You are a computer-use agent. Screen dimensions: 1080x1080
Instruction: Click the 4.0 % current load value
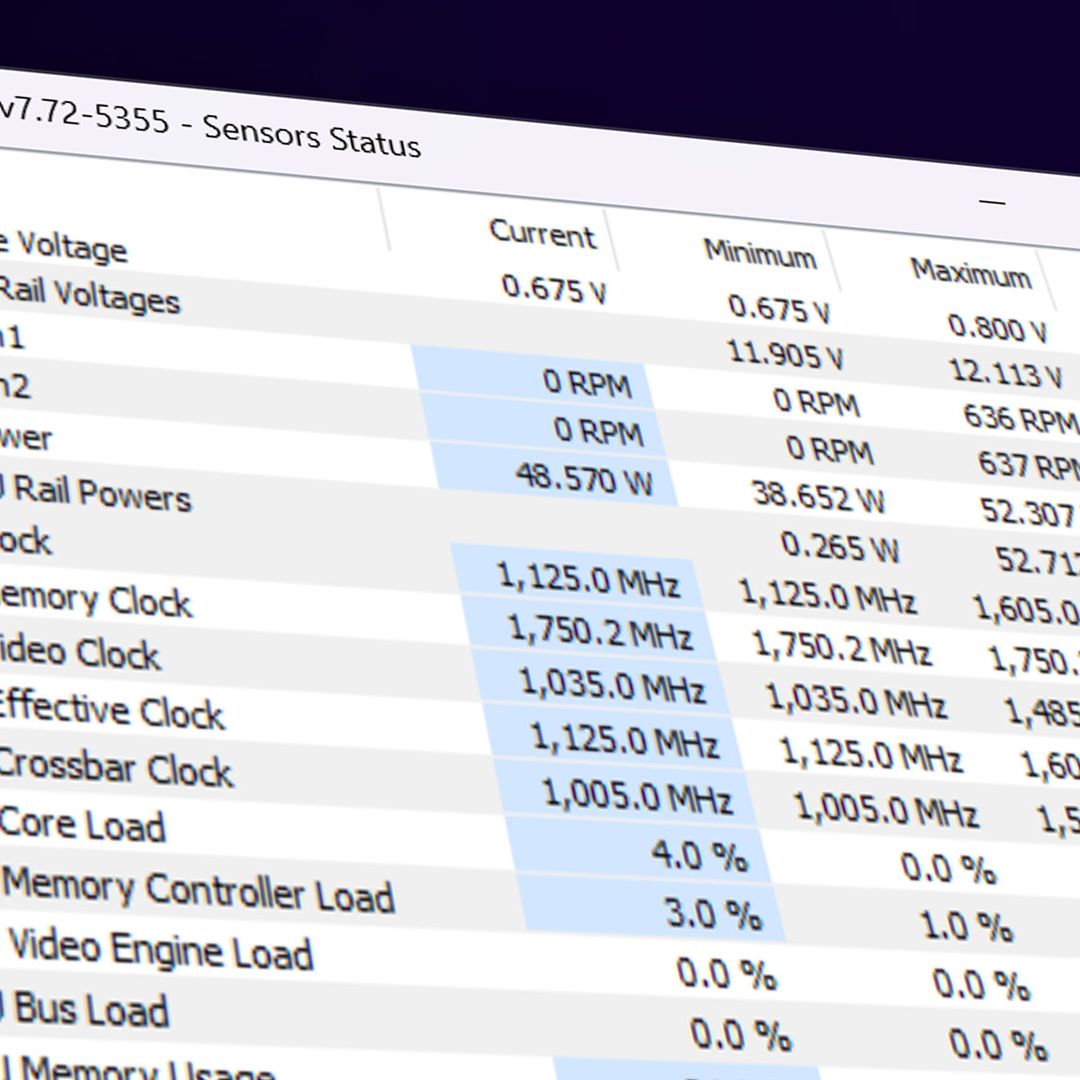pyautogui.click(x=699, y=856)
